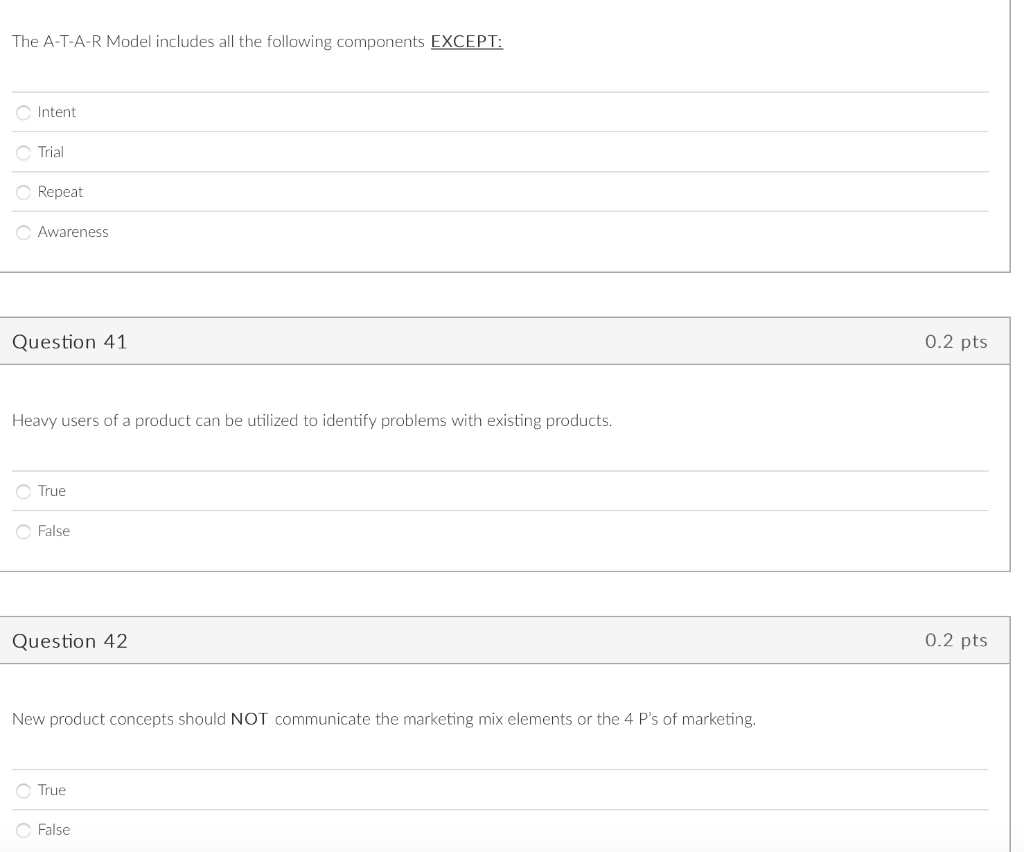Choose True for Question 41
Image resolution: width=1024 pixels, height=852 pixels.
[x=22, y=491]
